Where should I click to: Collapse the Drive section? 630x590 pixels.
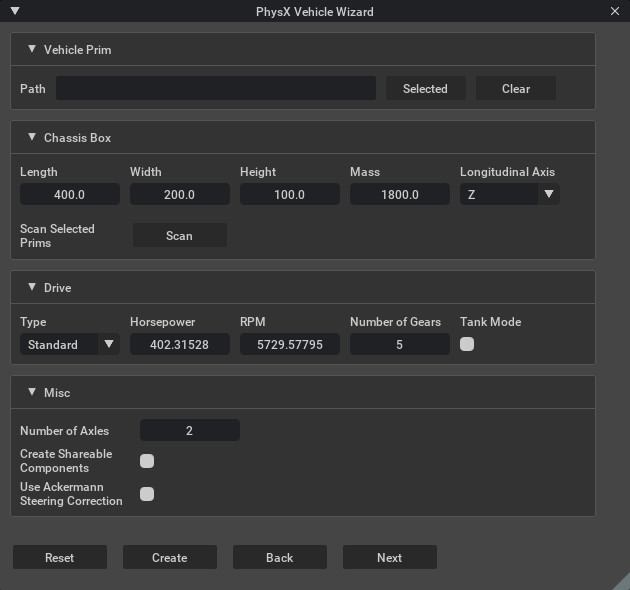(32, 287)
